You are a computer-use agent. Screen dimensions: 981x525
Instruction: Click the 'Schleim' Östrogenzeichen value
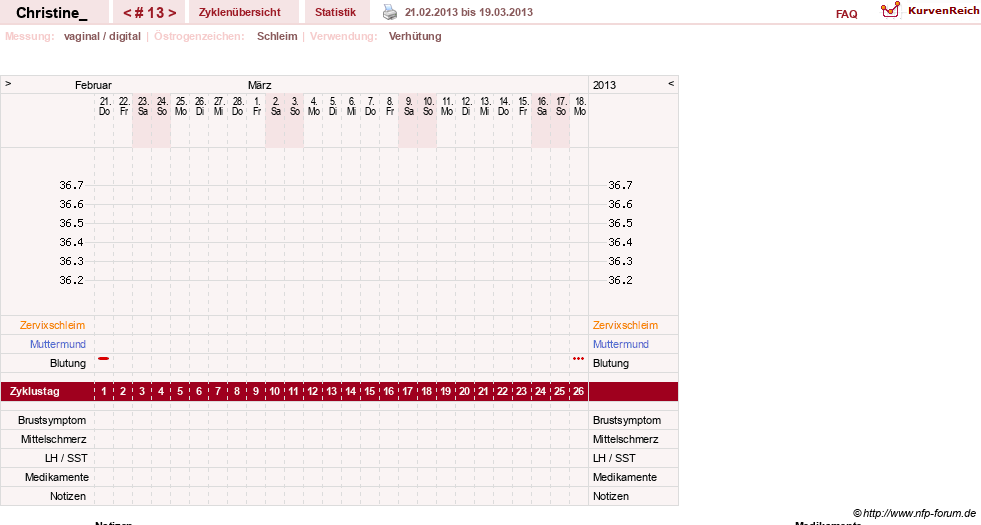(x=277, y=36)
